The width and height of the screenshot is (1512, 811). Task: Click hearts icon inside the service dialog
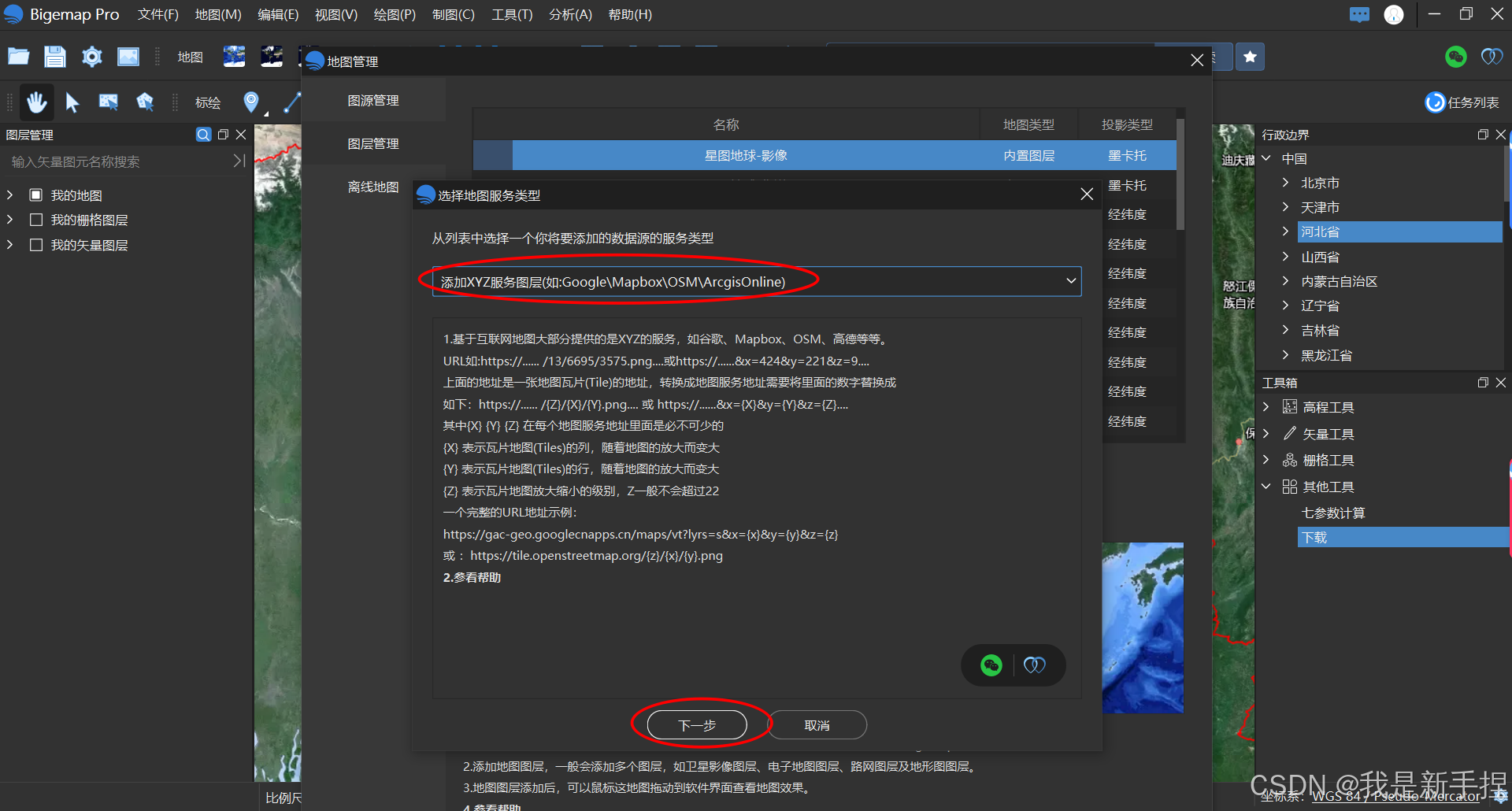tap(1034, 665)
